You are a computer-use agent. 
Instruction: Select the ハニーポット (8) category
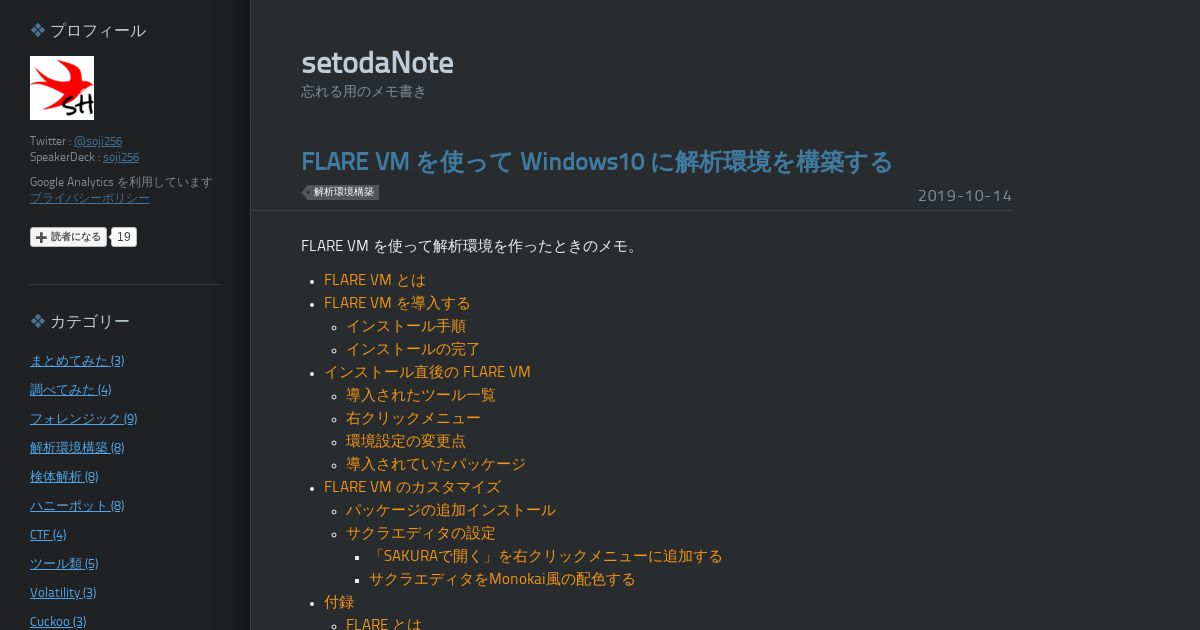tap(77, 505)
